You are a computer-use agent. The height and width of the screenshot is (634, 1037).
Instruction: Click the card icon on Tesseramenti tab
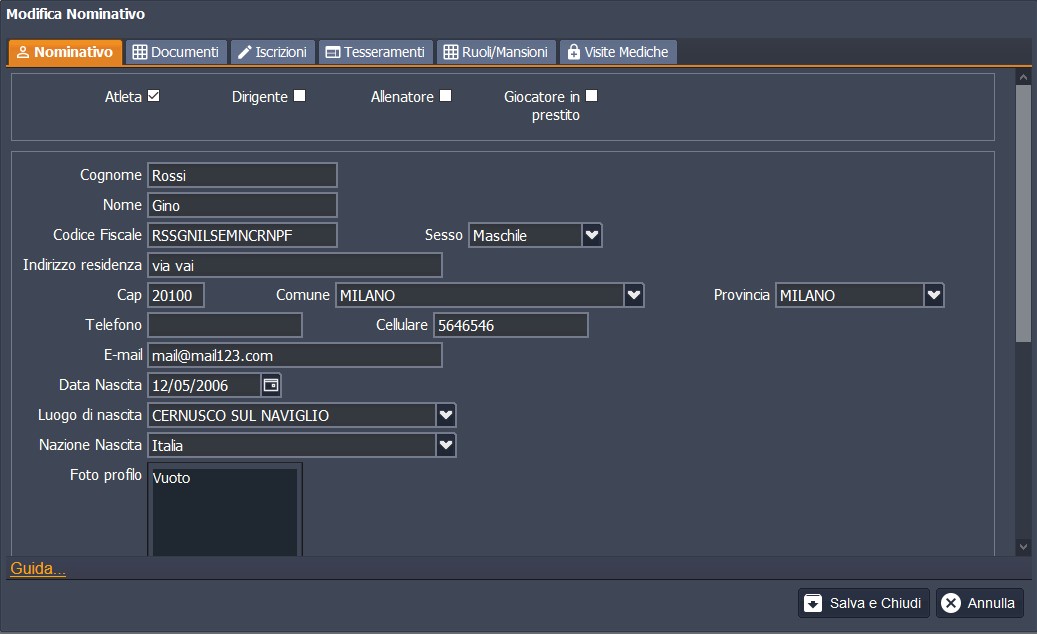coord(333,52)
